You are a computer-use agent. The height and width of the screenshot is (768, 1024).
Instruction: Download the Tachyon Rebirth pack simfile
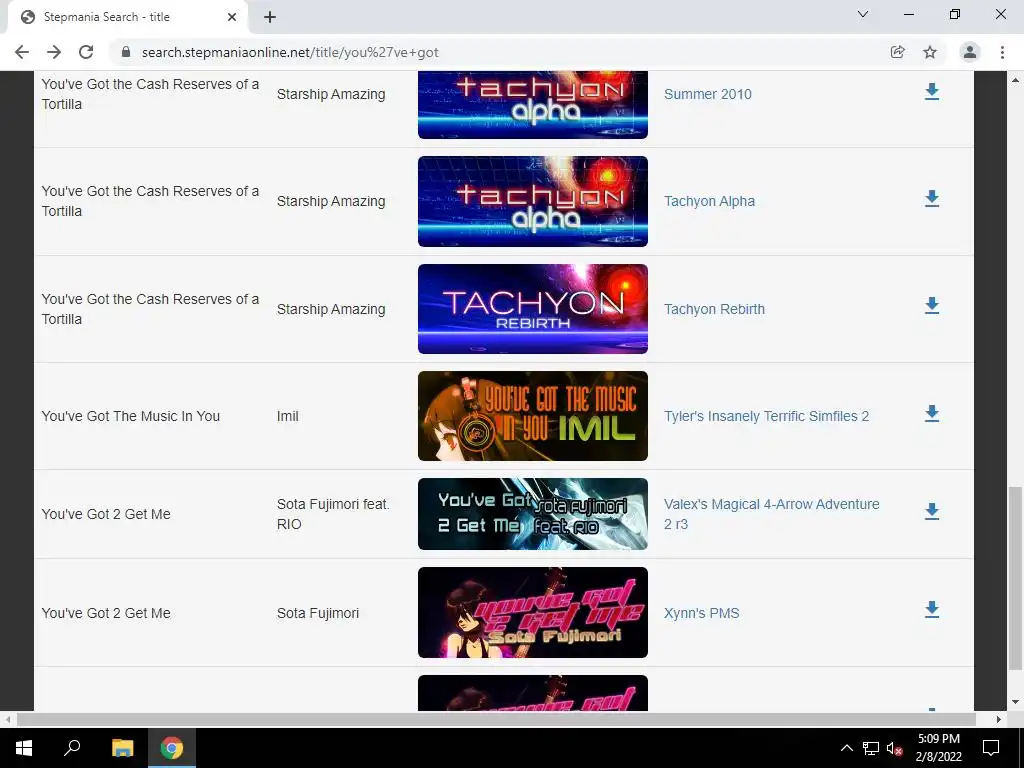[932, 306]
